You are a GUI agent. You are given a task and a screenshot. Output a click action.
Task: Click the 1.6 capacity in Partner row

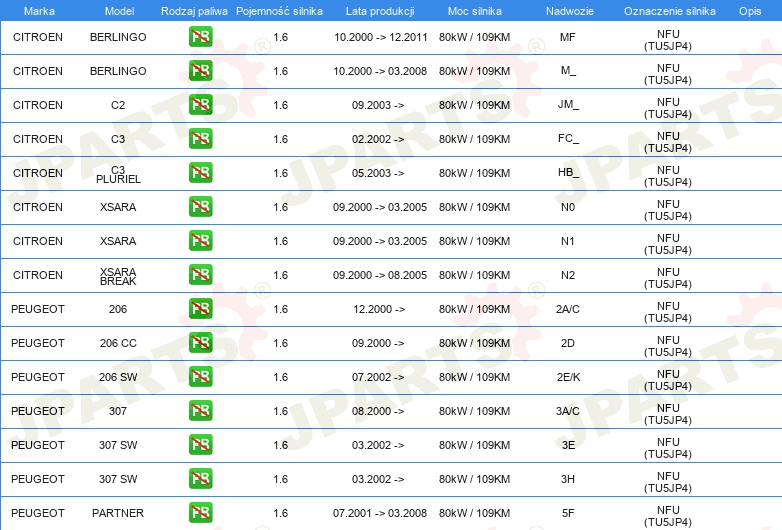click(x=281, y=513)
